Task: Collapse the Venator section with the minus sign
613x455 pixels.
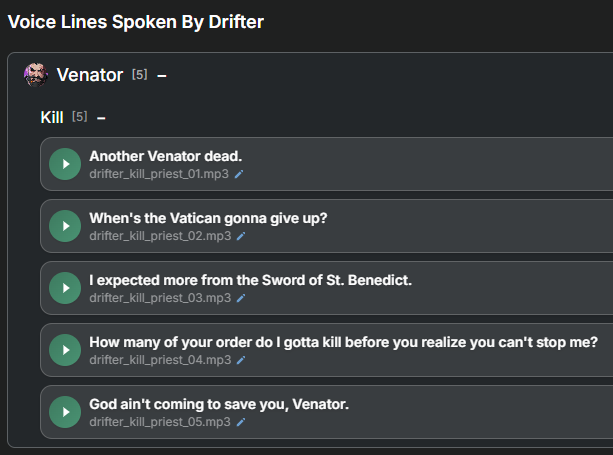Action: [162, 75]
